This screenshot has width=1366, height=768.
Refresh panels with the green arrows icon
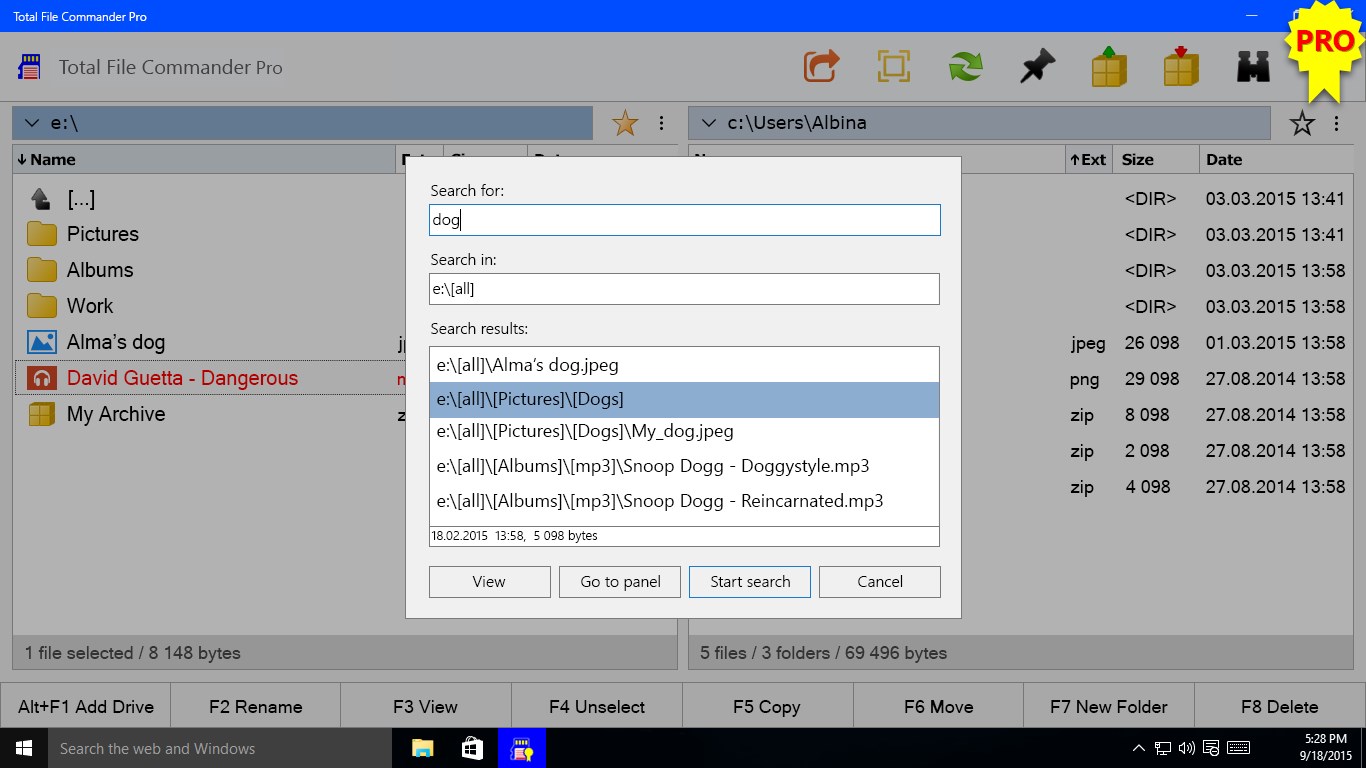pos(965,67)
